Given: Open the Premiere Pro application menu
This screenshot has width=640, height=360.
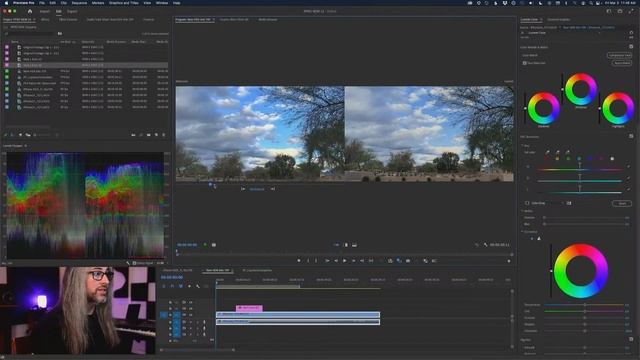Looking at the screenshot, I should [x=23, y=3].
